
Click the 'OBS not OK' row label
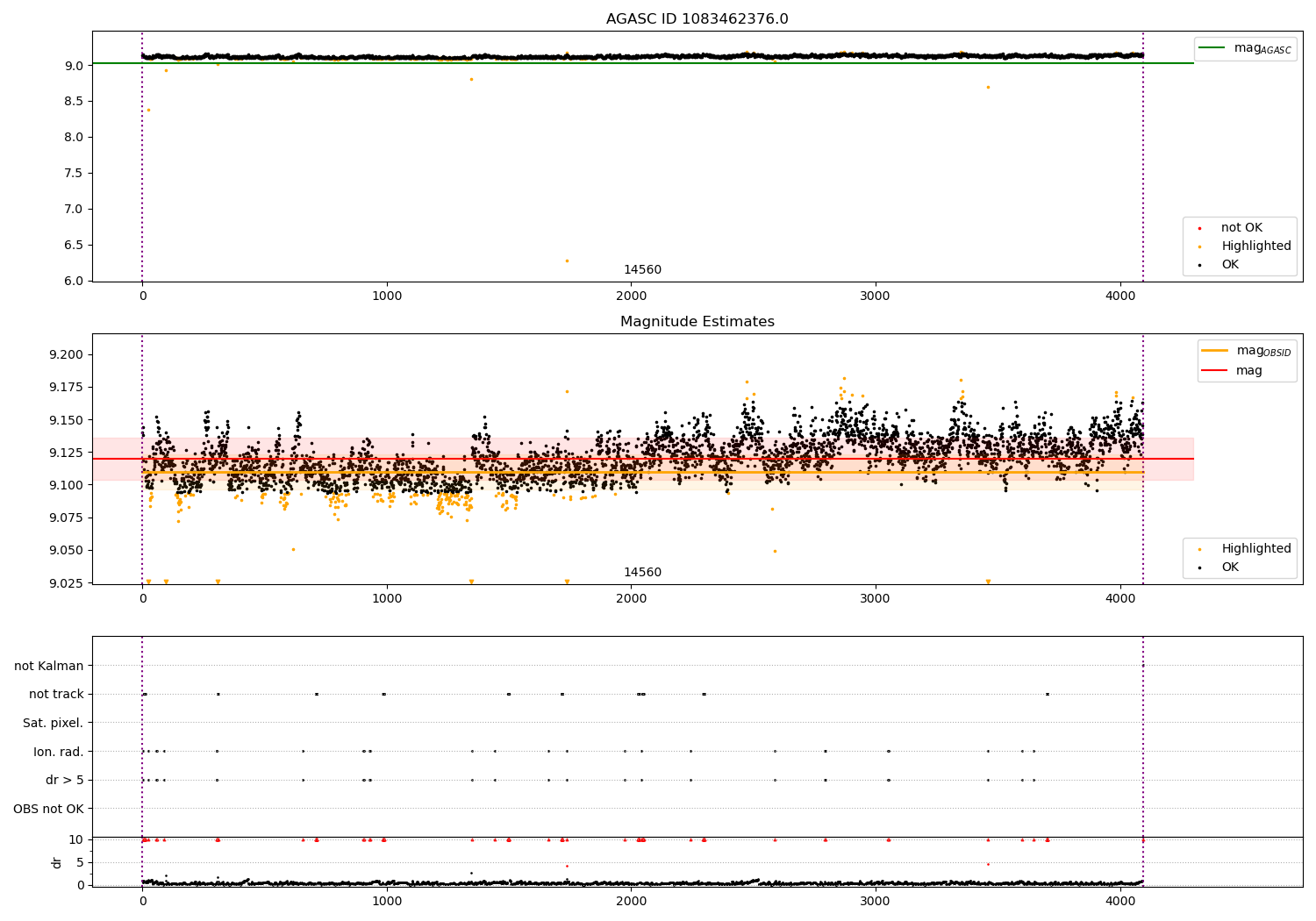49,809
